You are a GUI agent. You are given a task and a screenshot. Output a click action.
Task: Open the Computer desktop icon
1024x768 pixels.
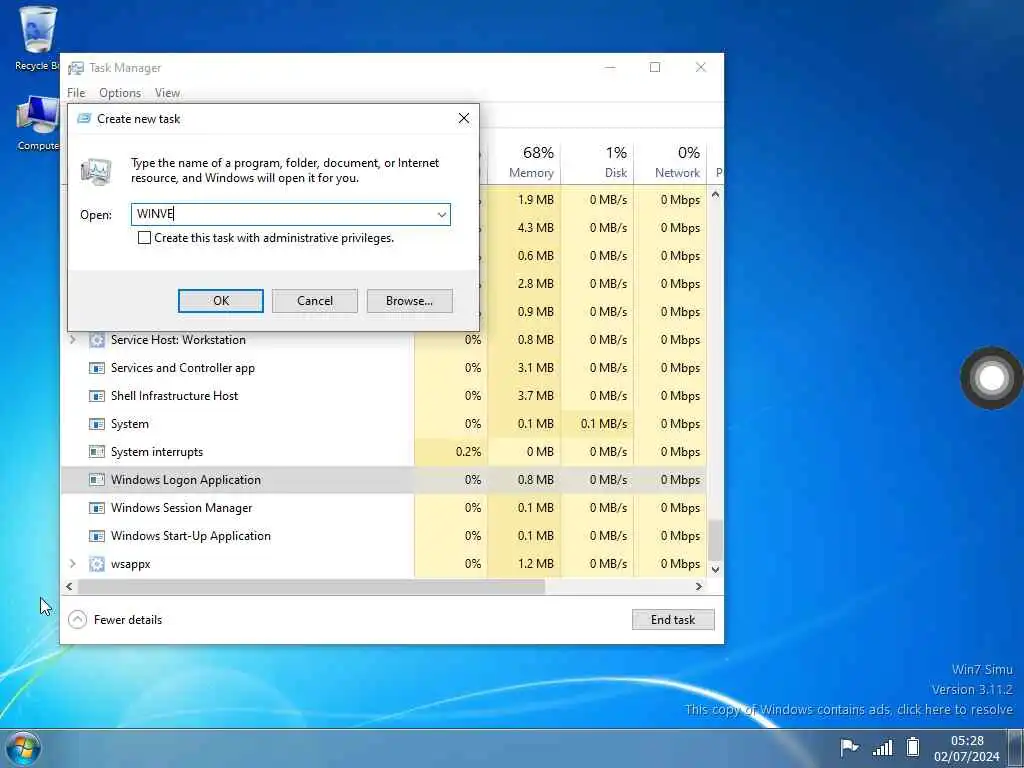pos(37,123)
